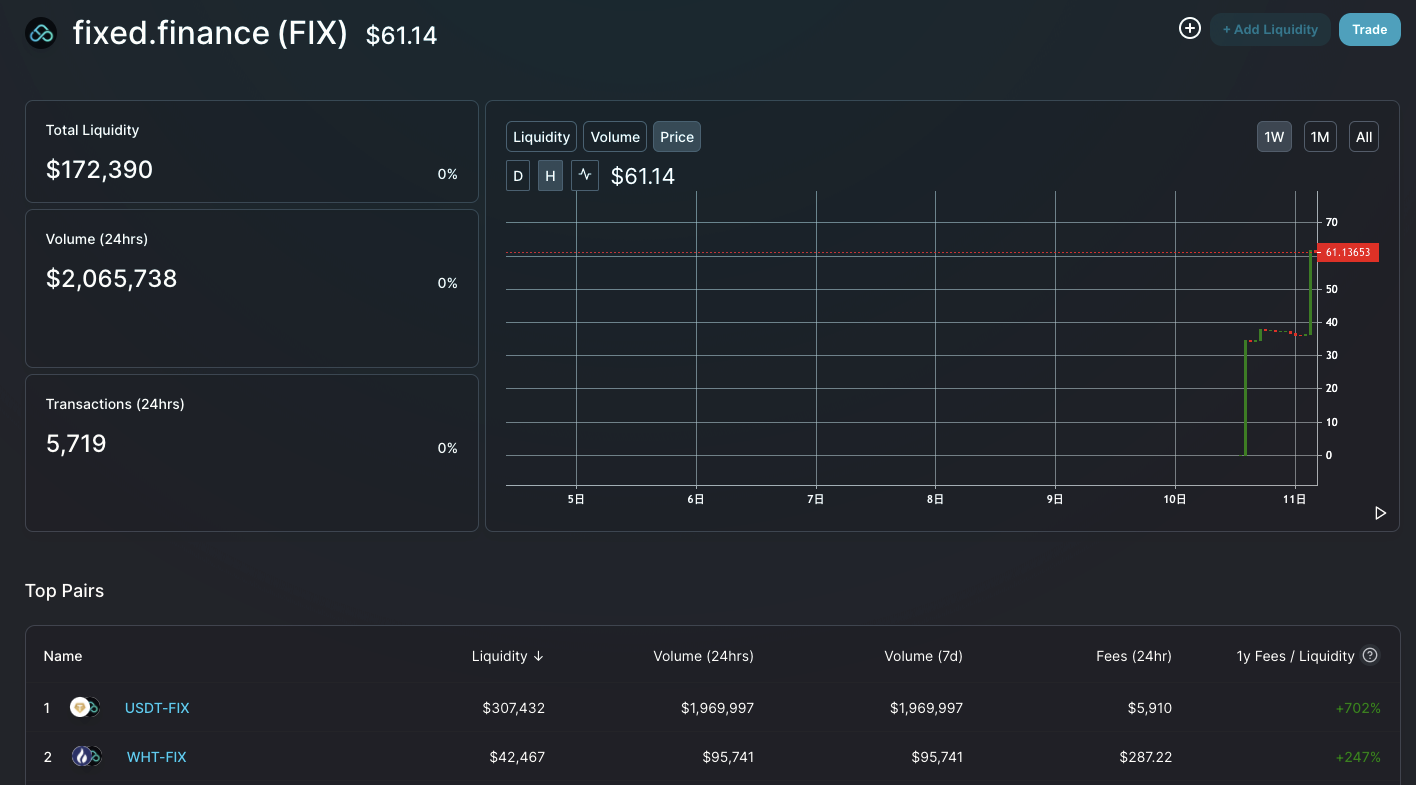Open the USDT-FIX pair link
Image resolution: width=1416 pixels, height=785 pixels.
click(x=157, y=708)
